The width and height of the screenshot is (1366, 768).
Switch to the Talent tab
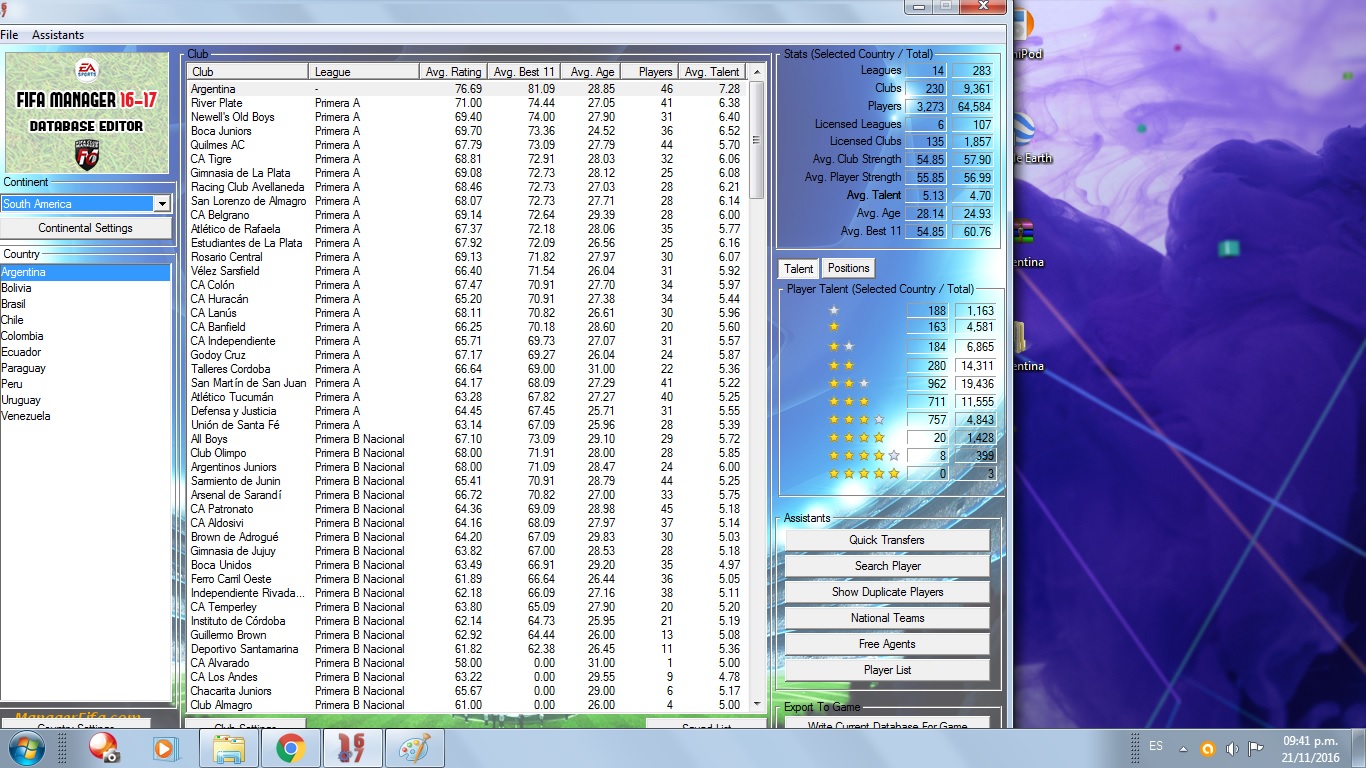point(798,268)
